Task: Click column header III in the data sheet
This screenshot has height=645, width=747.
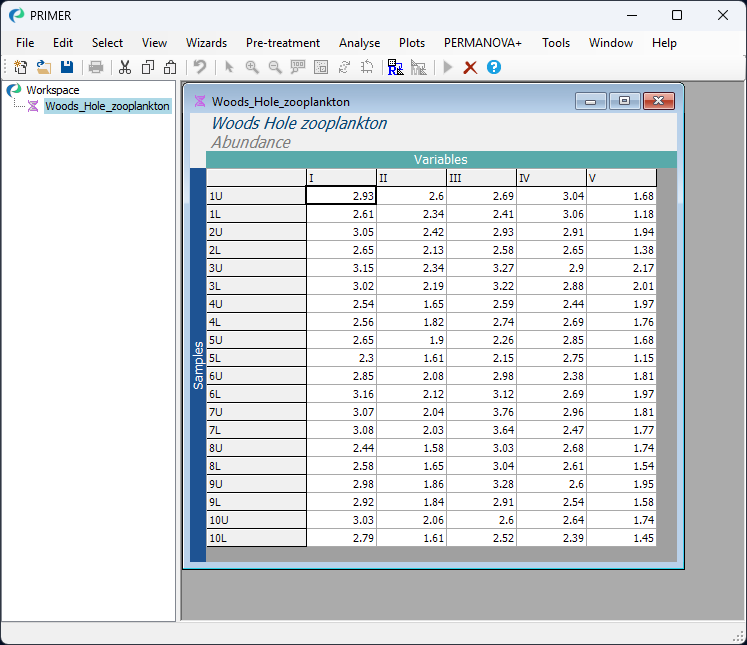Action: tap(480, 178)
